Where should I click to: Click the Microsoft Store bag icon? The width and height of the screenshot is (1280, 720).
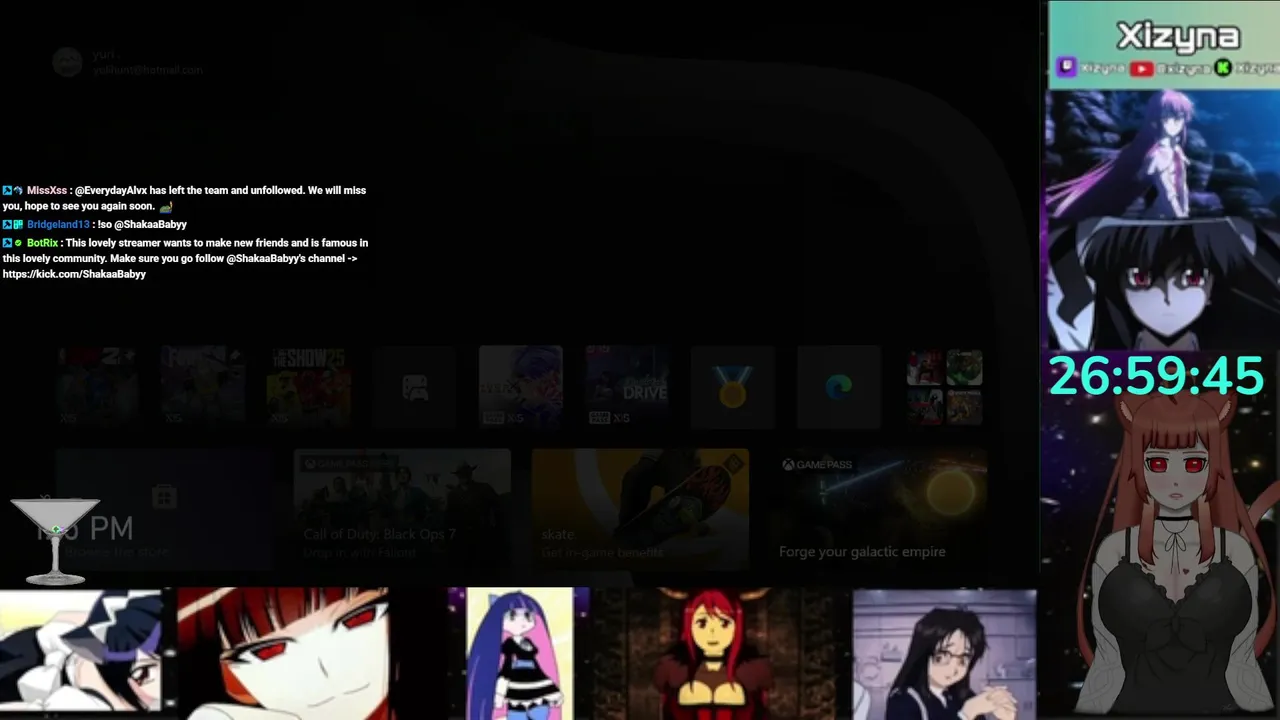tap(164, 497)
